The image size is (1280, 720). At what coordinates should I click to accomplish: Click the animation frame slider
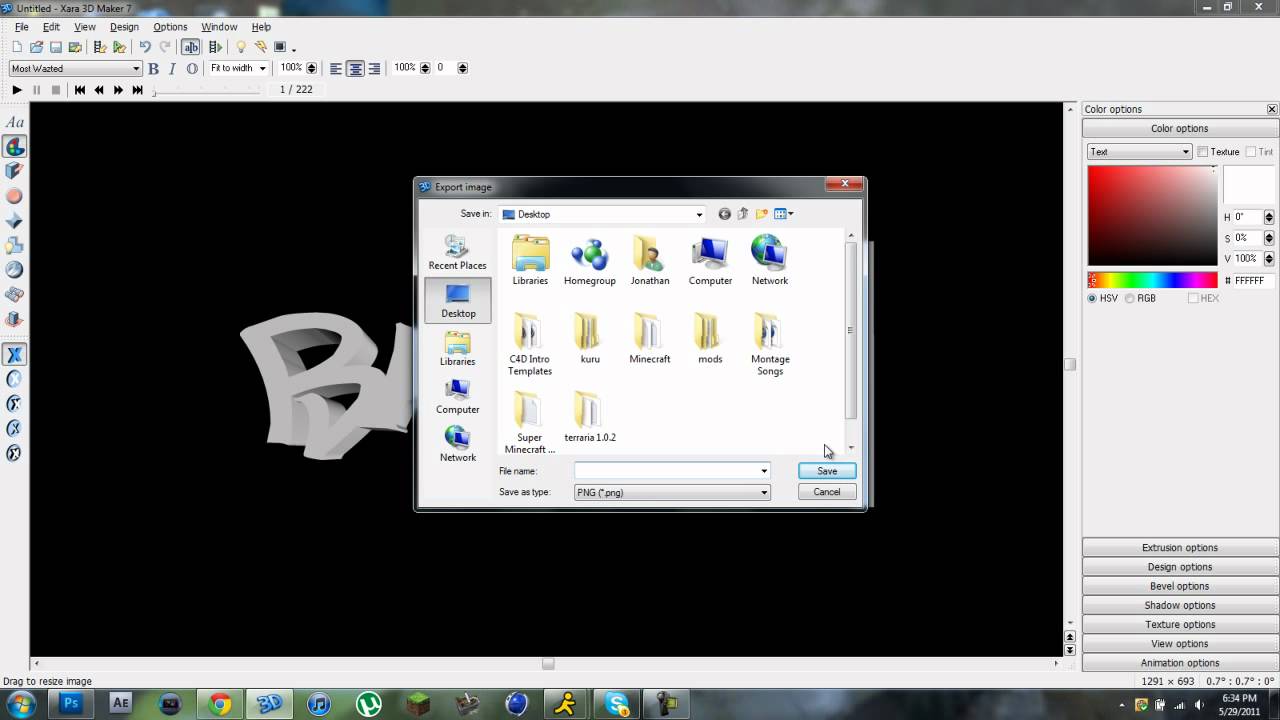click(205, 90)
